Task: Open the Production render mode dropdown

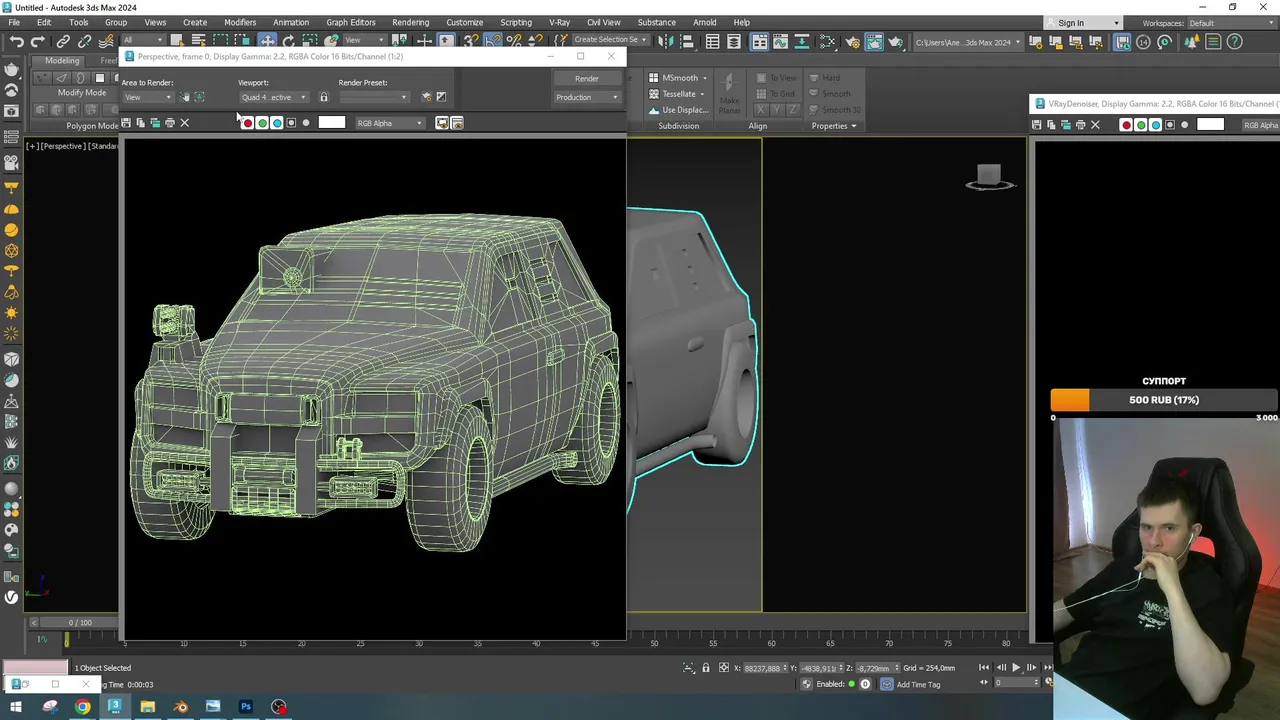Action: coord(587,97)
